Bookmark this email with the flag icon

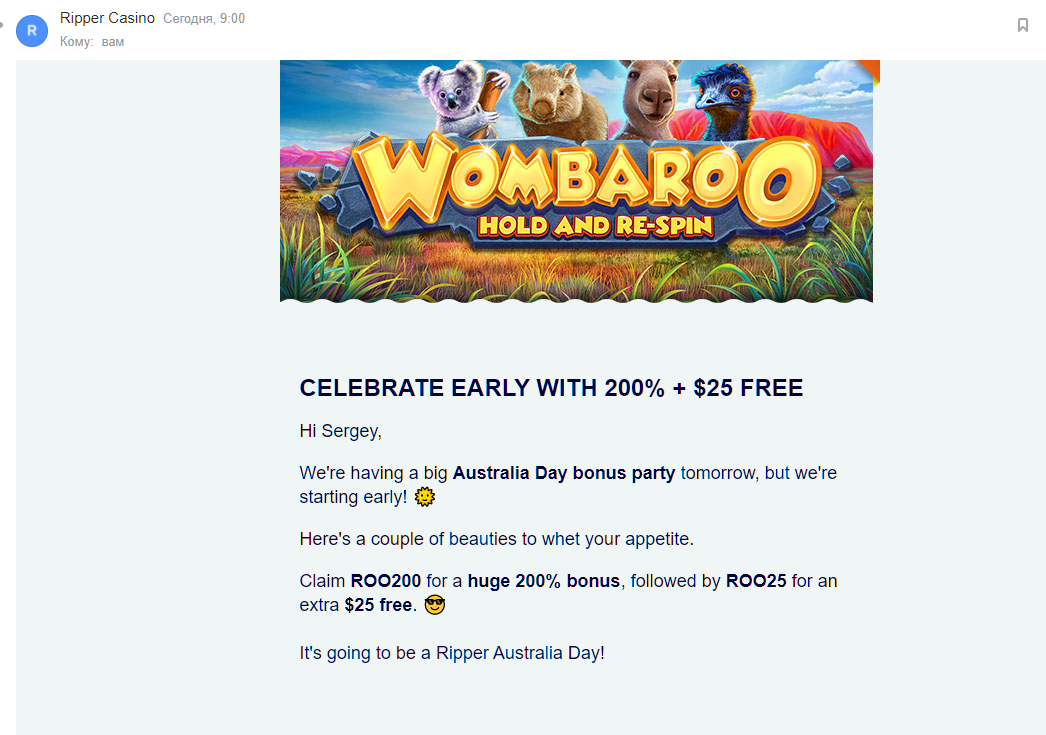tap(1023, 25)
